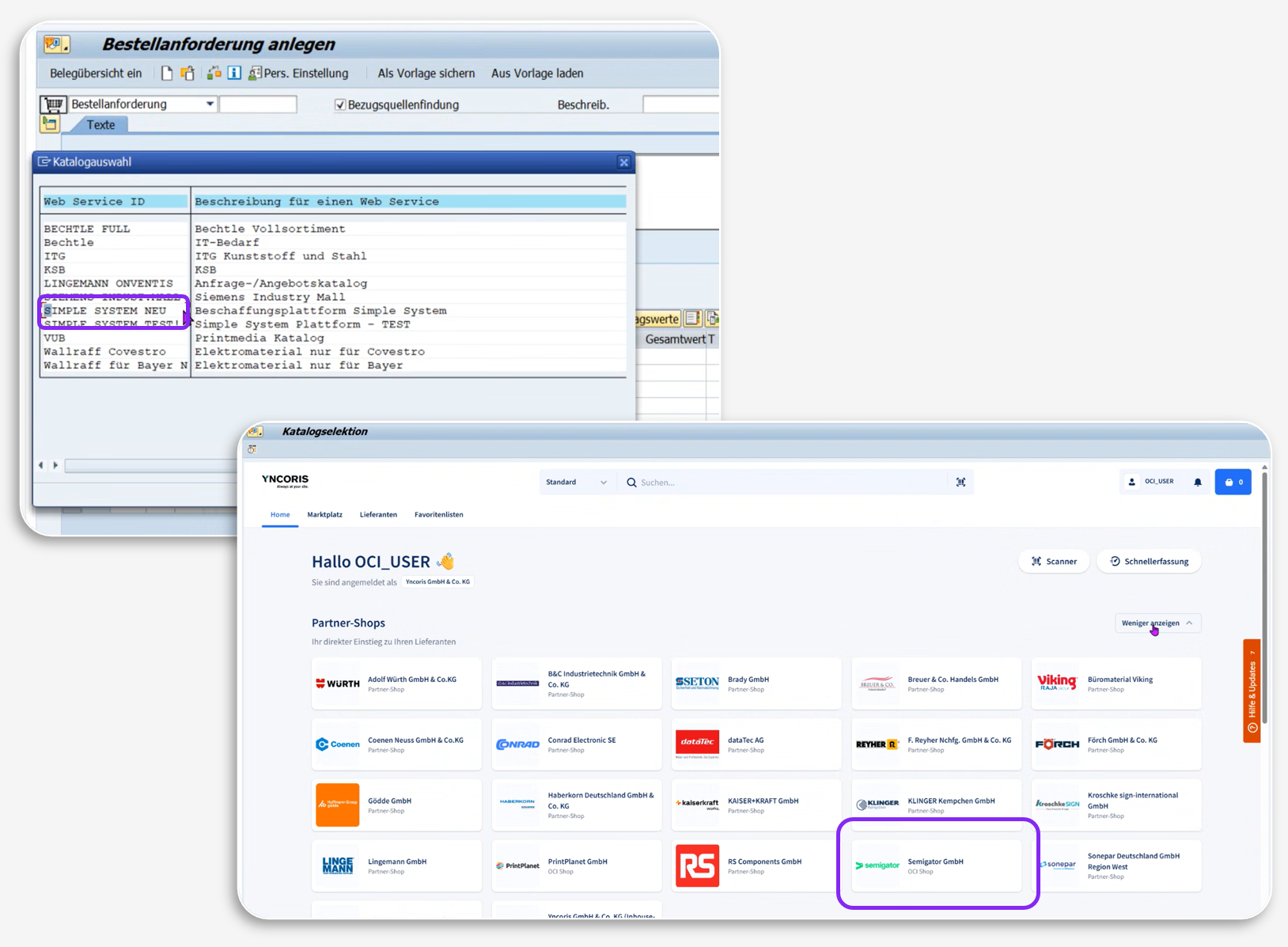
Task: Open the blue shopping basket button
Action: (x=1233, y=482)
